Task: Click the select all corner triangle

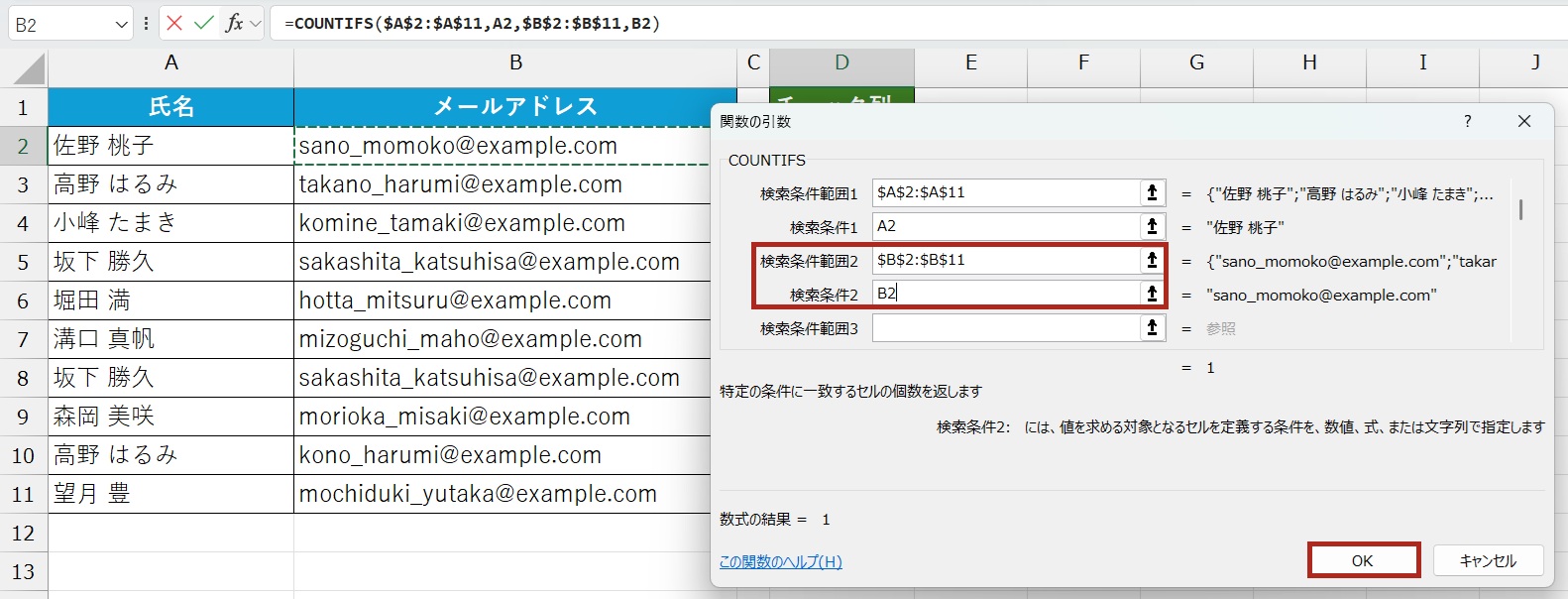Action: click(29, 68)
